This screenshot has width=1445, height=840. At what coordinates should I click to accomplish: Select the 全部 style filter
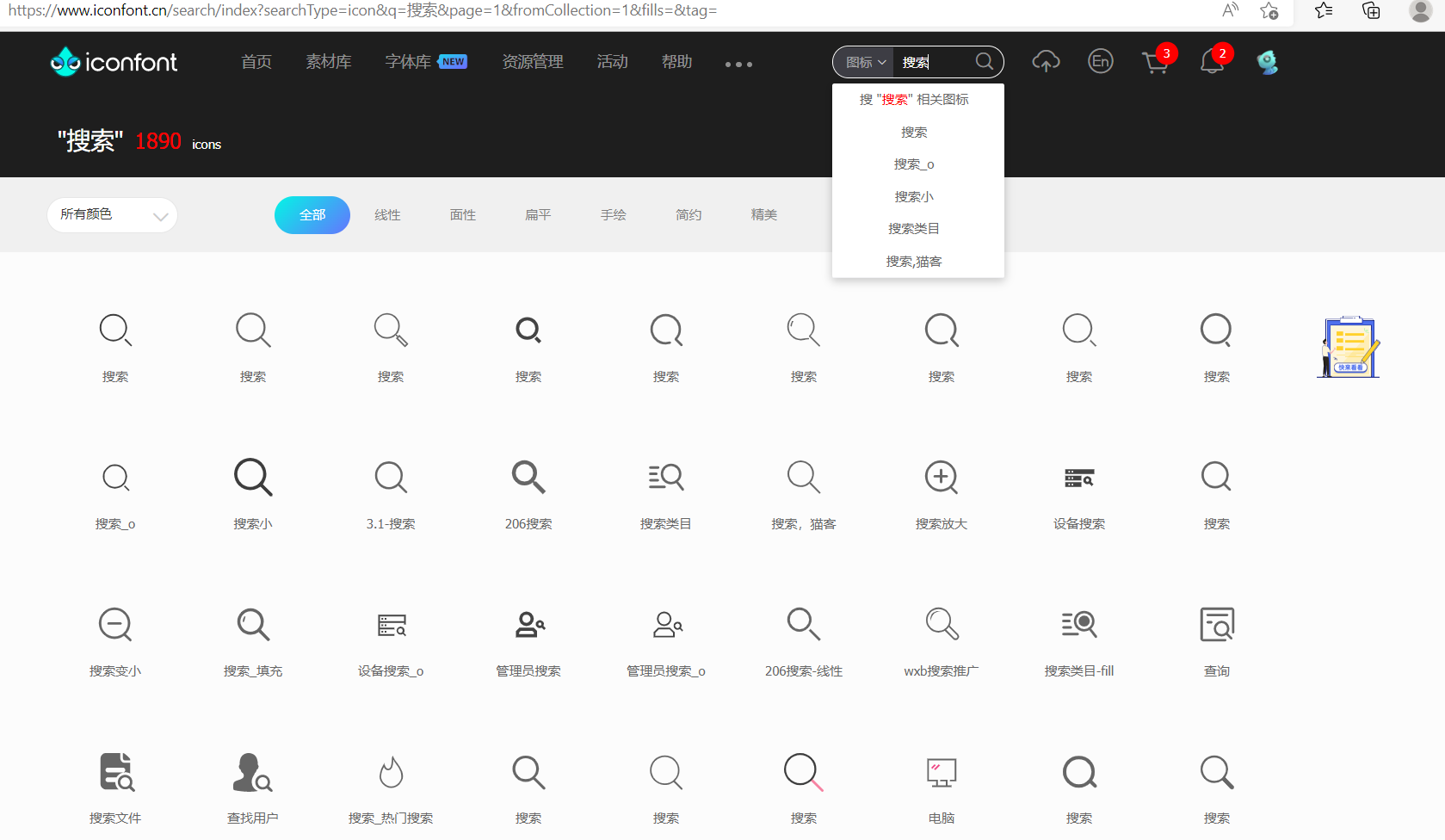[x=312, y=214]
